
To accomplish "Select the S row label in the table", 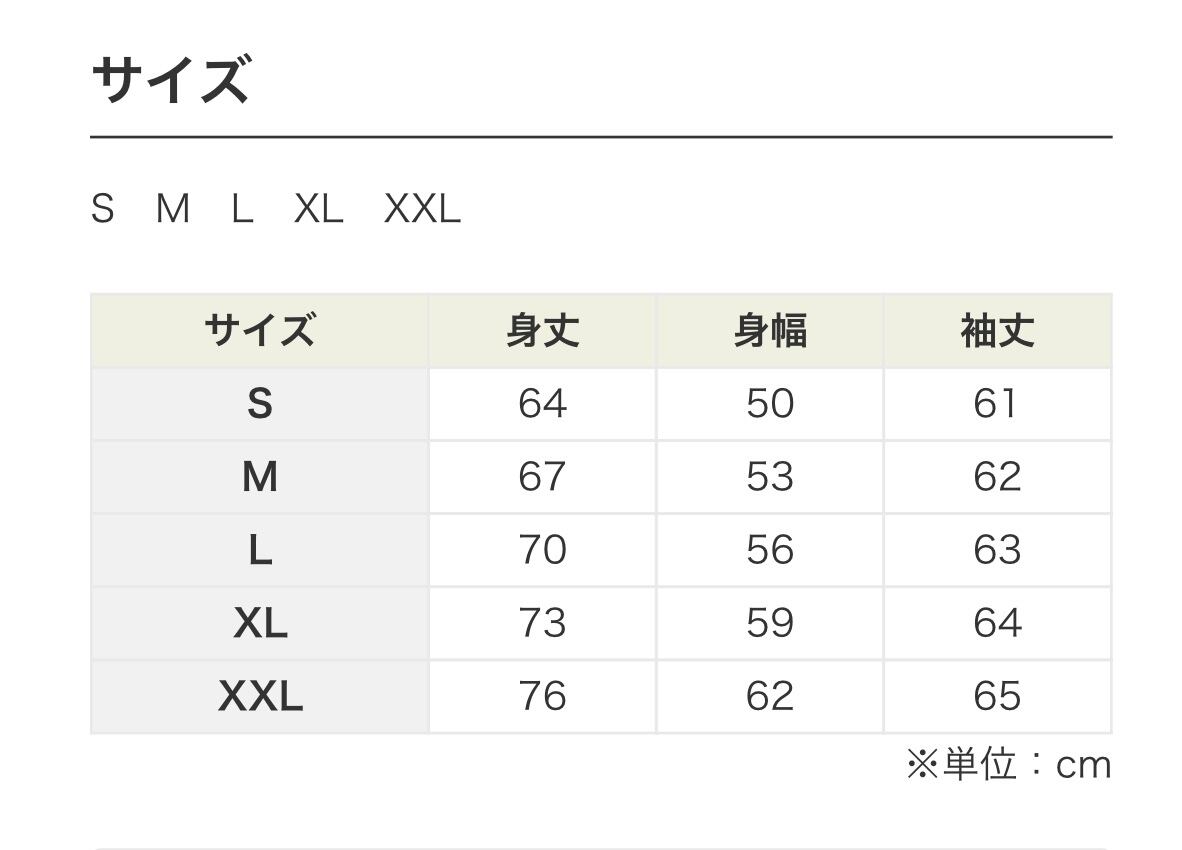I will (260, 404).
